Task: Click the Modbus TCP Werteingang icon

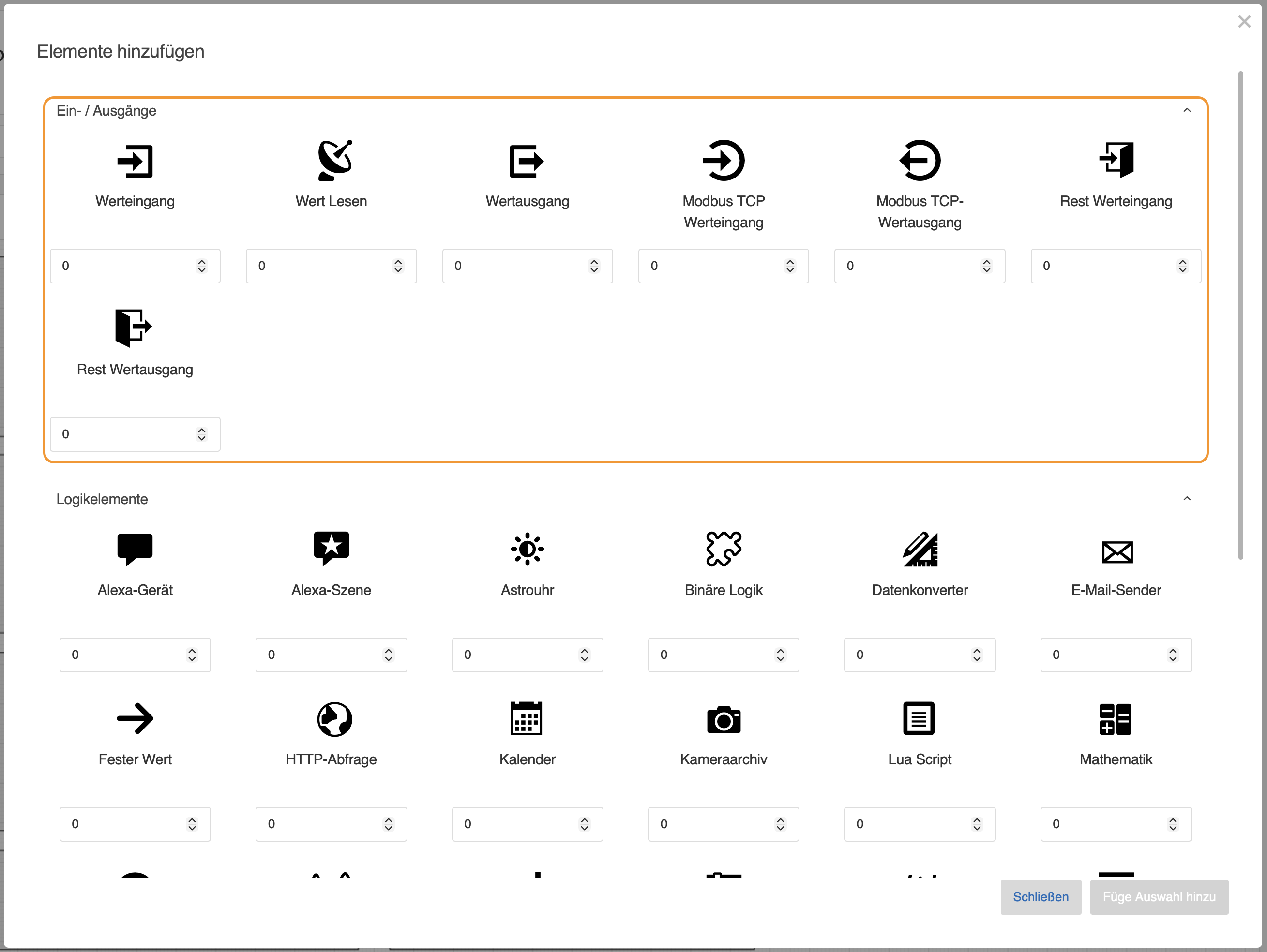Action: pyautogui.click(x=724, y=160)
